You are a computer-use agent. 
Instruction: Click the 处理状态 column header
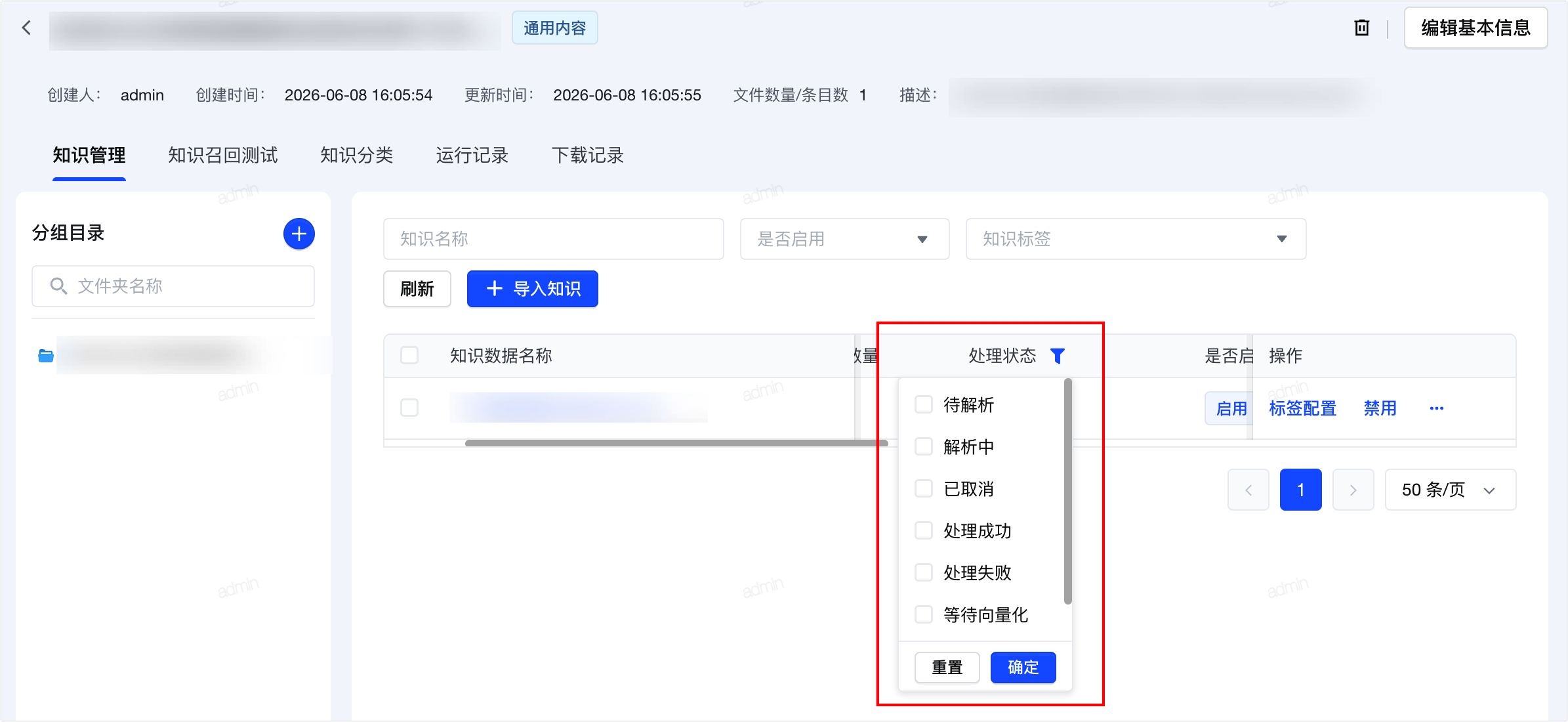pyautogui.click(x=1002, y=356)
